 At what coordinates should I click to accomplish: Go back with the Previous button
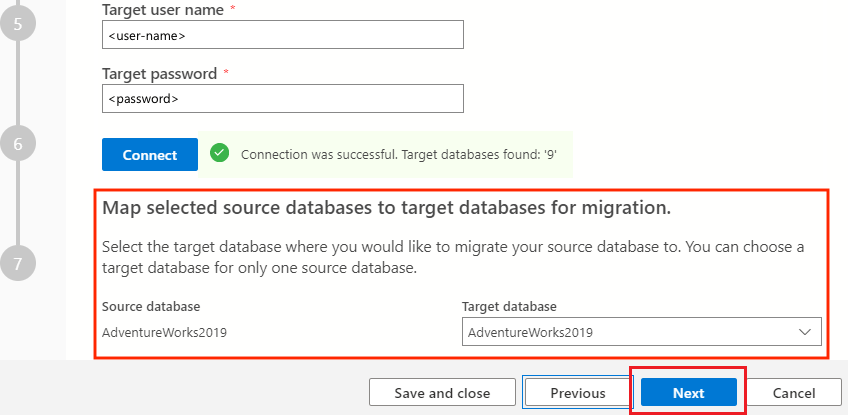coord(578,393)
